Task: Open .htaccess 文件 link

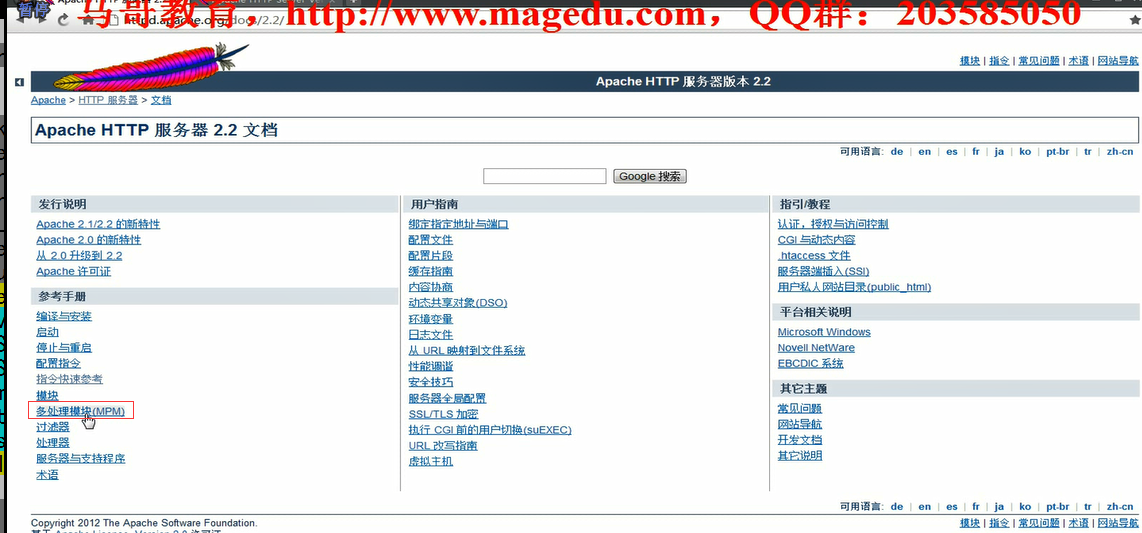Action: [814, 256]
